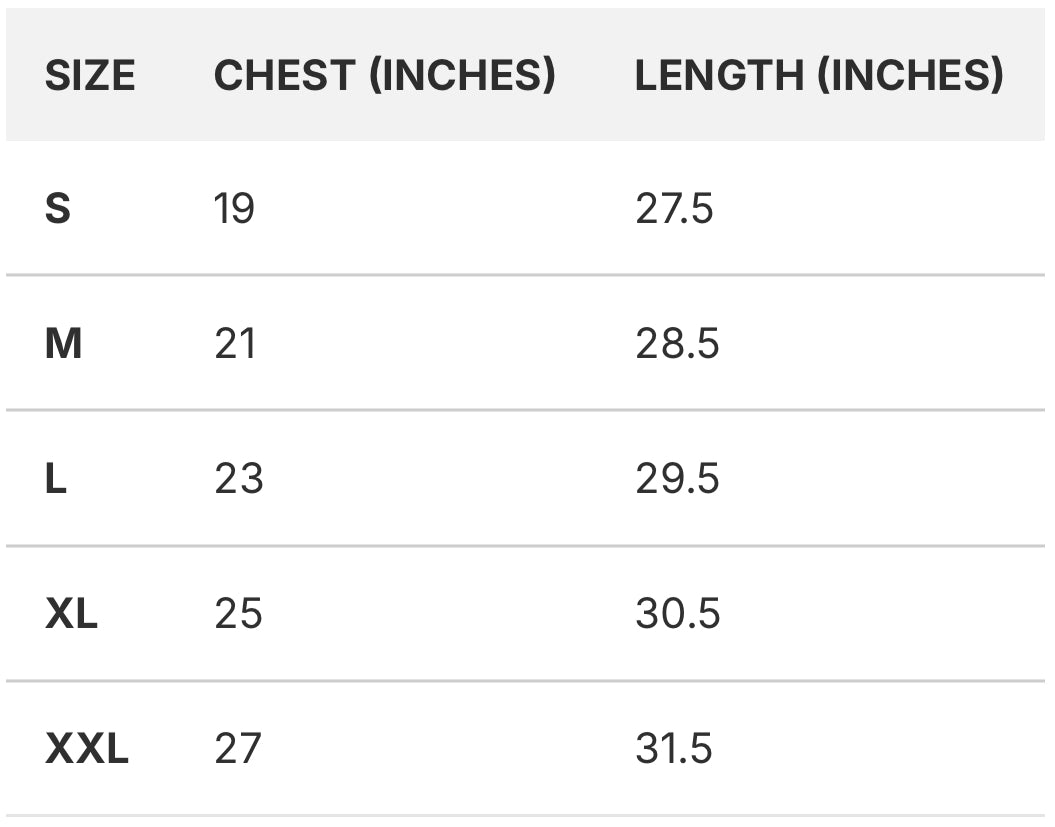Image resolution: width=1055 pixels, height=827 pixels.
Task: Click chest value 19 for size S
Action: point(234,209)
